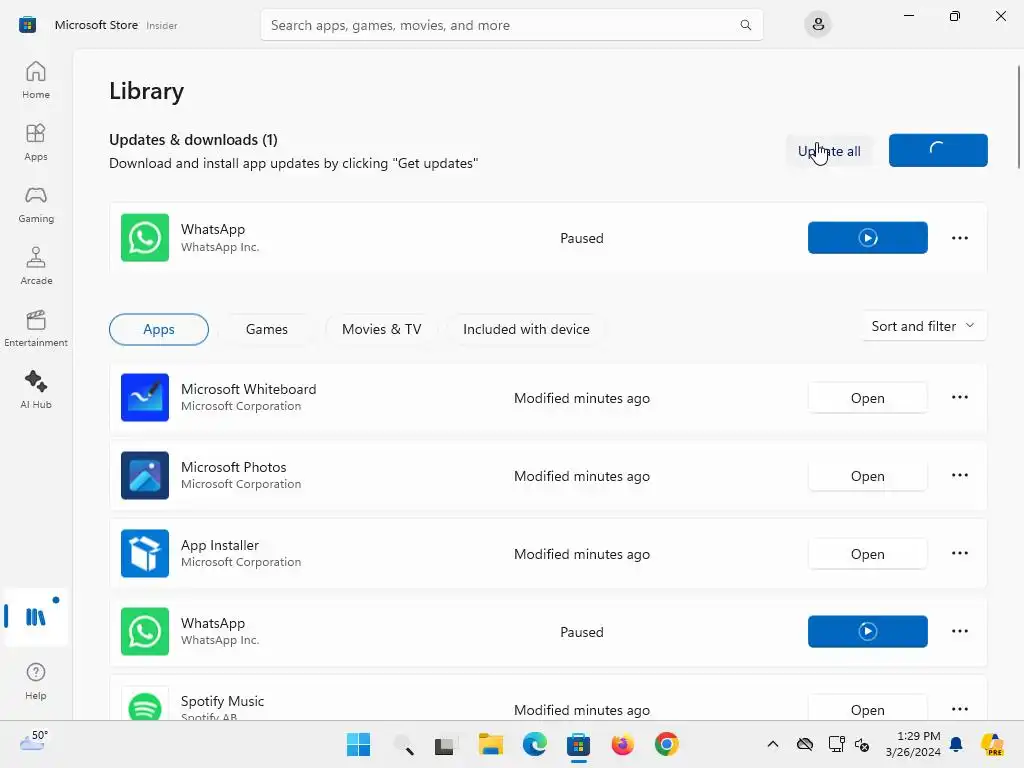Open more options for Spotify Music

pos(959,709)
